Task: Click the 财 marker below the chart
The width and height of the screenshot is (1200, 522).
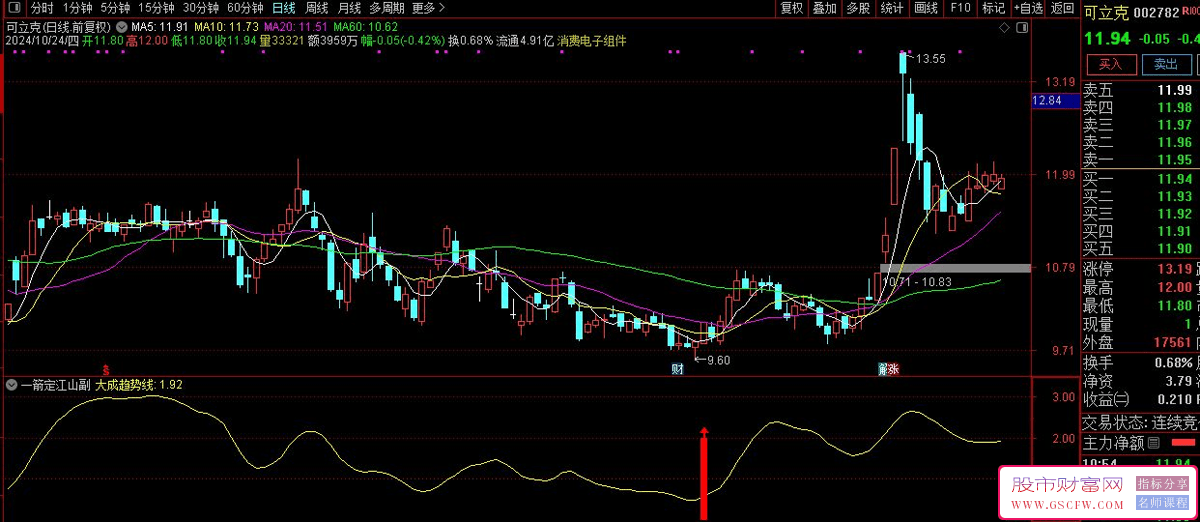Action: point(677,369)
